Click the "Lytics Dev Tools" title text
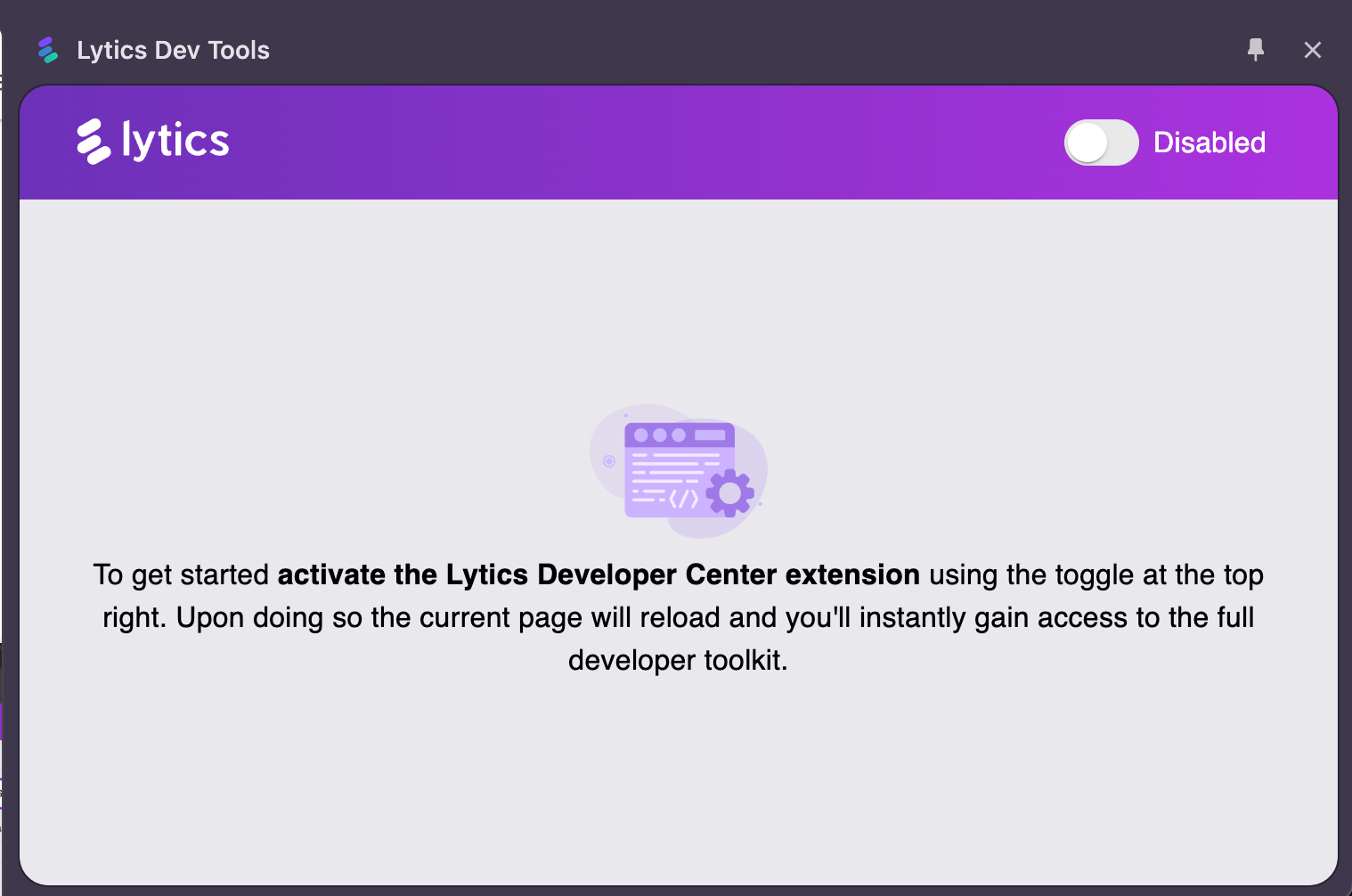 point(173,50)
